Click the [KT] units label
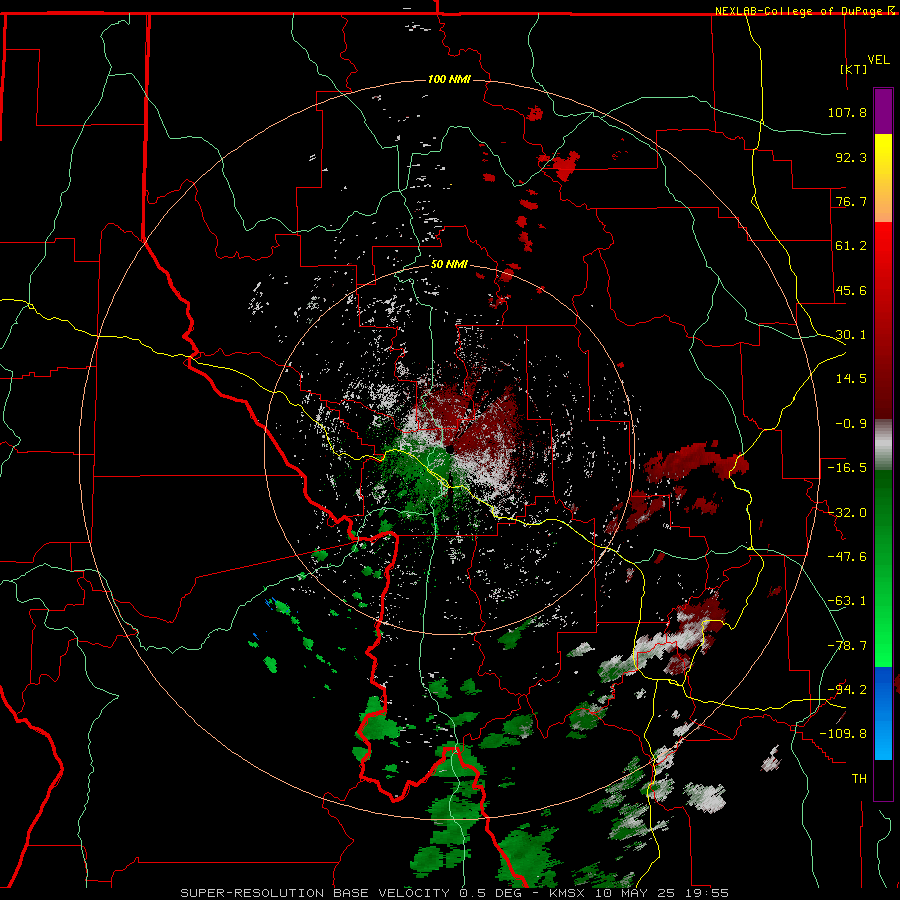 coord(853,69)
